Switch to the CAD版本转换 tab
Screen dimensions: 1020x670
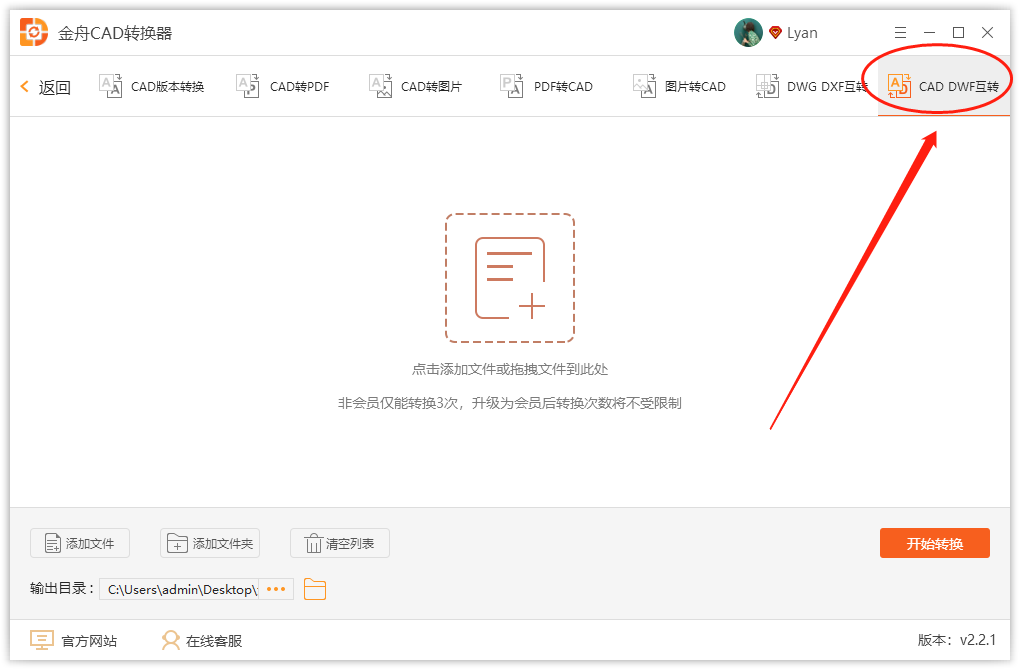pos(152,87)
